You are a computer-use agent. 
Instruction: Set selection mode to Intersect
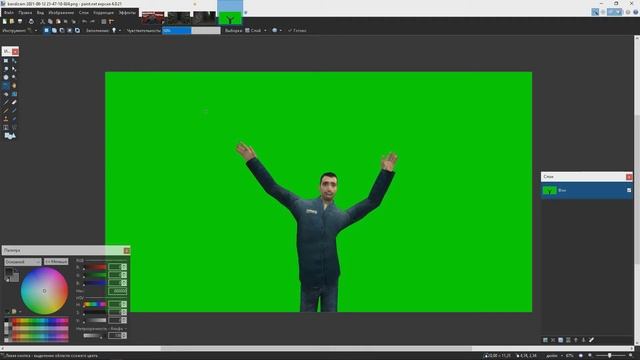[x=70, y=31]
